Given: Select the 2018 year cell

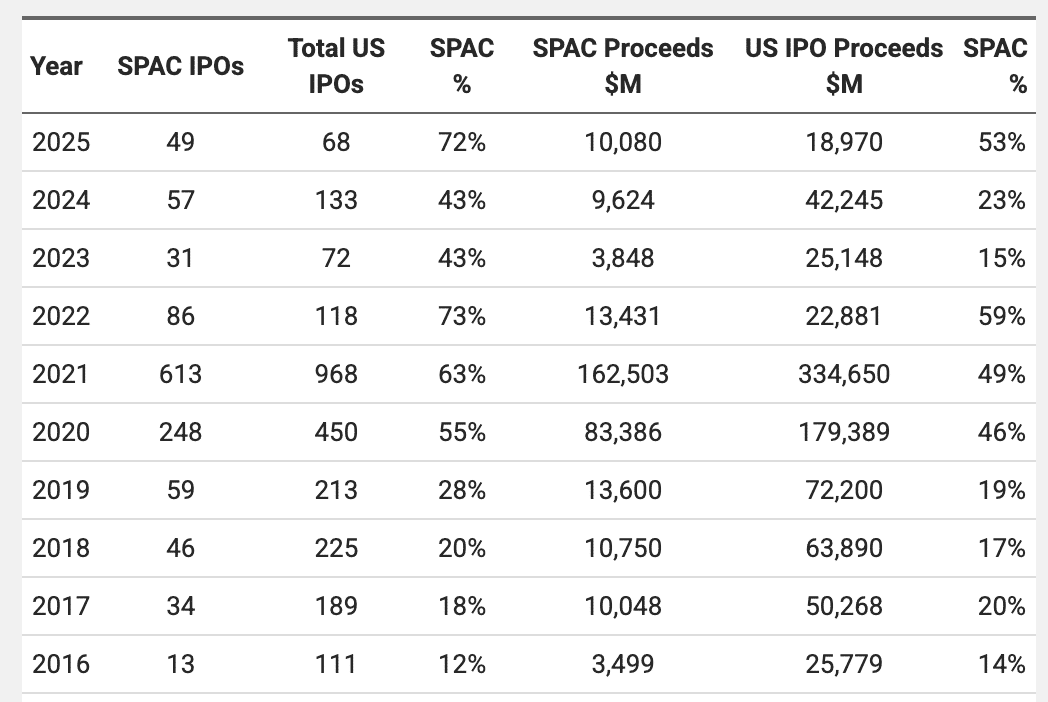Looking at the screenshot, I should click(x=61, y=548).
